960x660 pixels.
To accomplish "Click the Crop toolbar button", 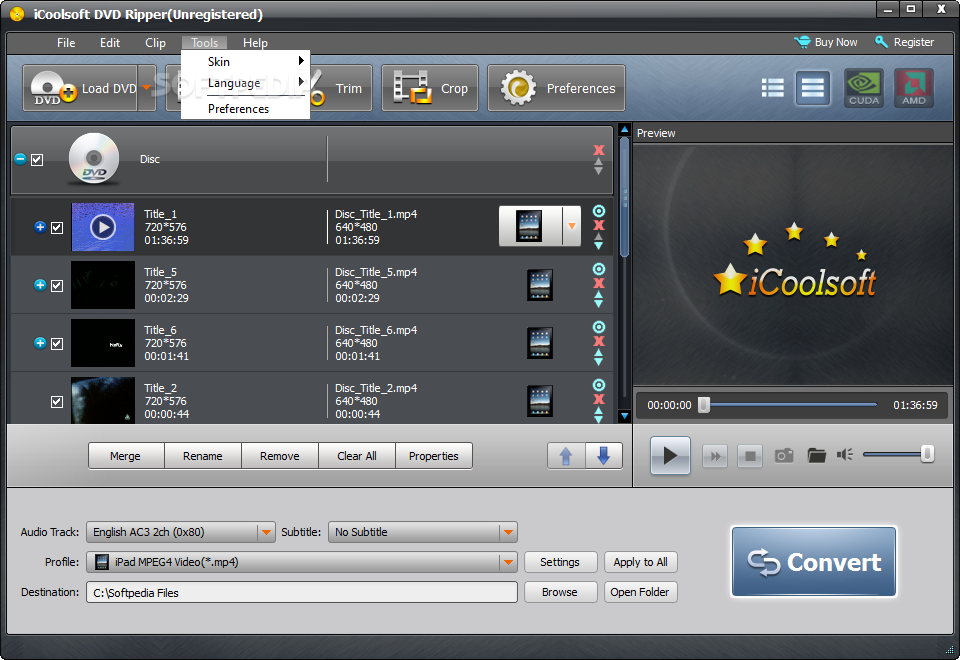I will [x=430, y=88].
